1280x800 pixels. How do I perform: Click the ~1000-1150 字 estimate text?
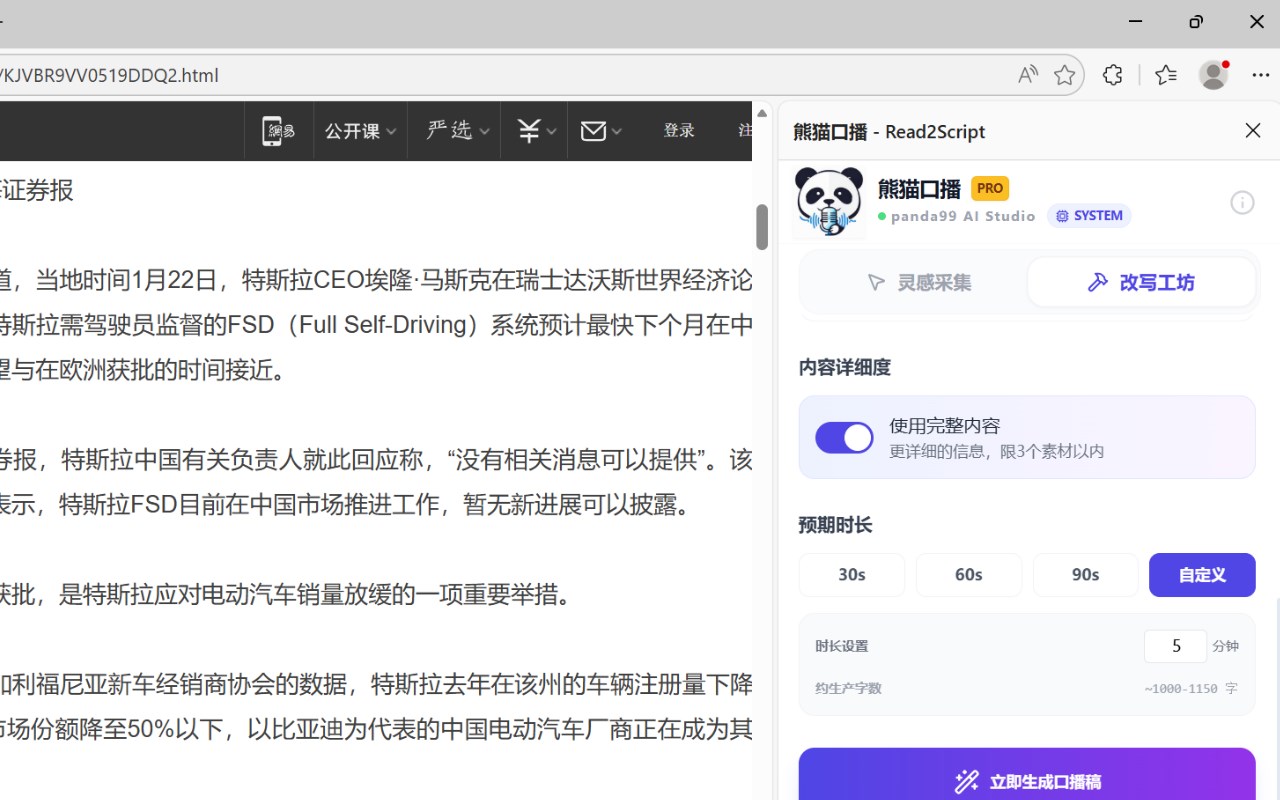coord(1191,689)
